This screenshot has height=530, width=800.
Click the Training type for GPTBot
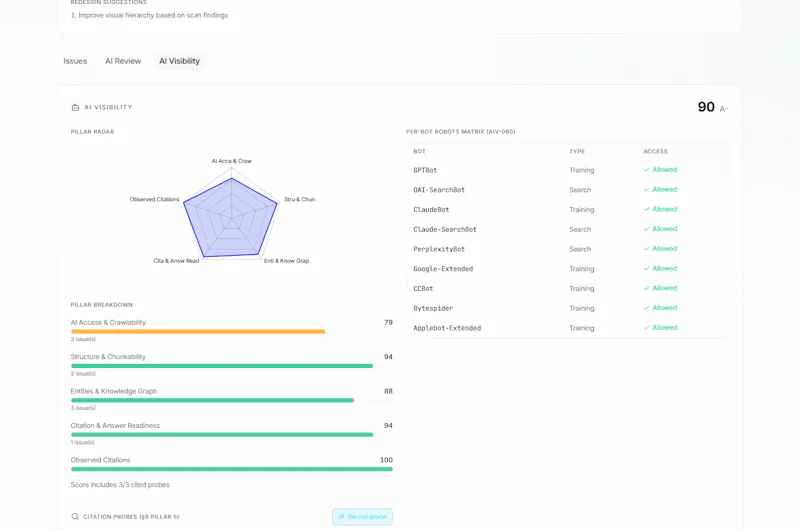[x=582, y=170]
